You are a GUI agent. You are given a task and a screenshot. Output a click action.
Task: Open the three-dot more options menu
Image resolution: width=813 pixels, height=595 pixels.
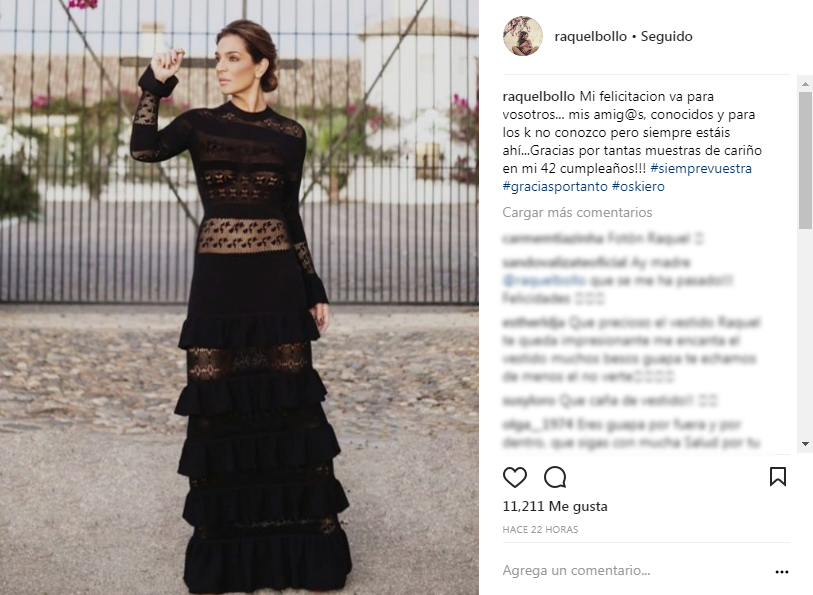781,572
